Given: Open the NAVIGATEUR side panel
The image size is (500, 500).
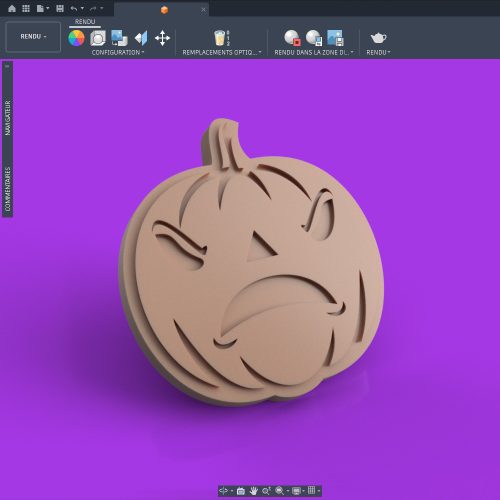Looking at the screenshot, I should [7, 118].
